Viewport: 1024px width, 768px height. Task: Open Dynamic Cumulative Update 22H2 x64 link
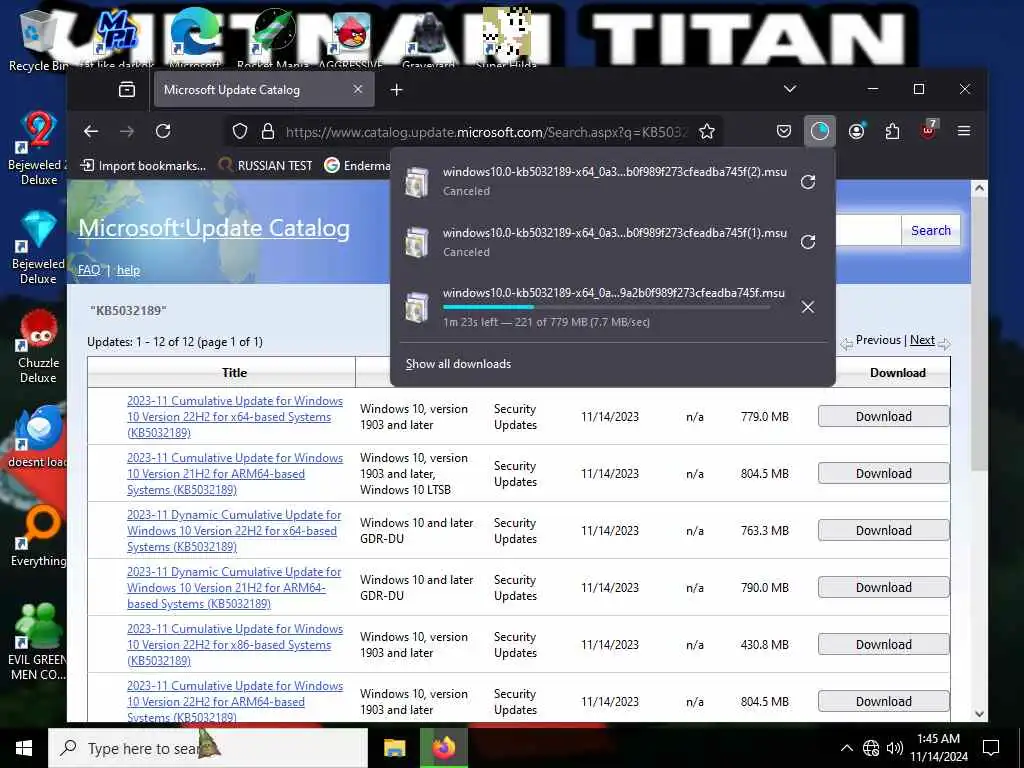click(234, 530)
